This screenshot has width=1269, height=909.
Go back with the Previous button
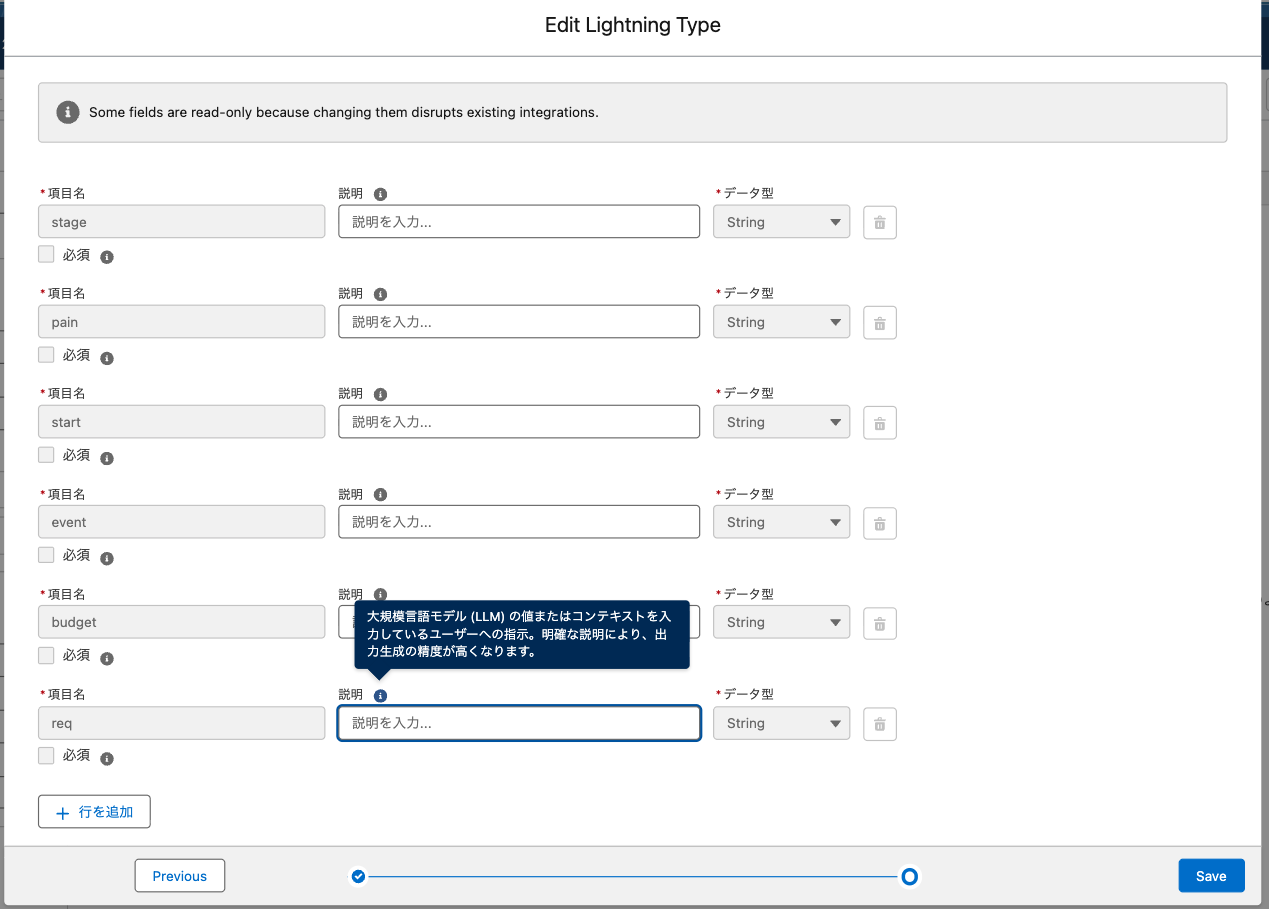(180, 876)
